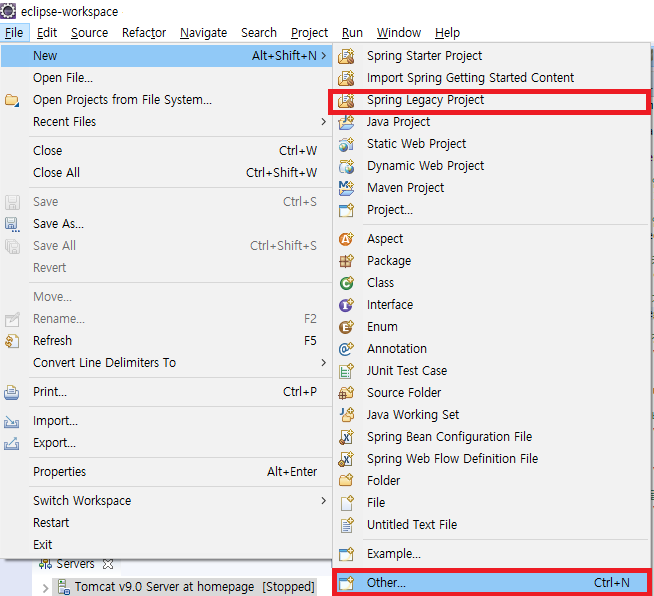Click the Static Web Project globe icon
Image resolution: width=654 pixels, height=596 pixels.
[346, 144]
